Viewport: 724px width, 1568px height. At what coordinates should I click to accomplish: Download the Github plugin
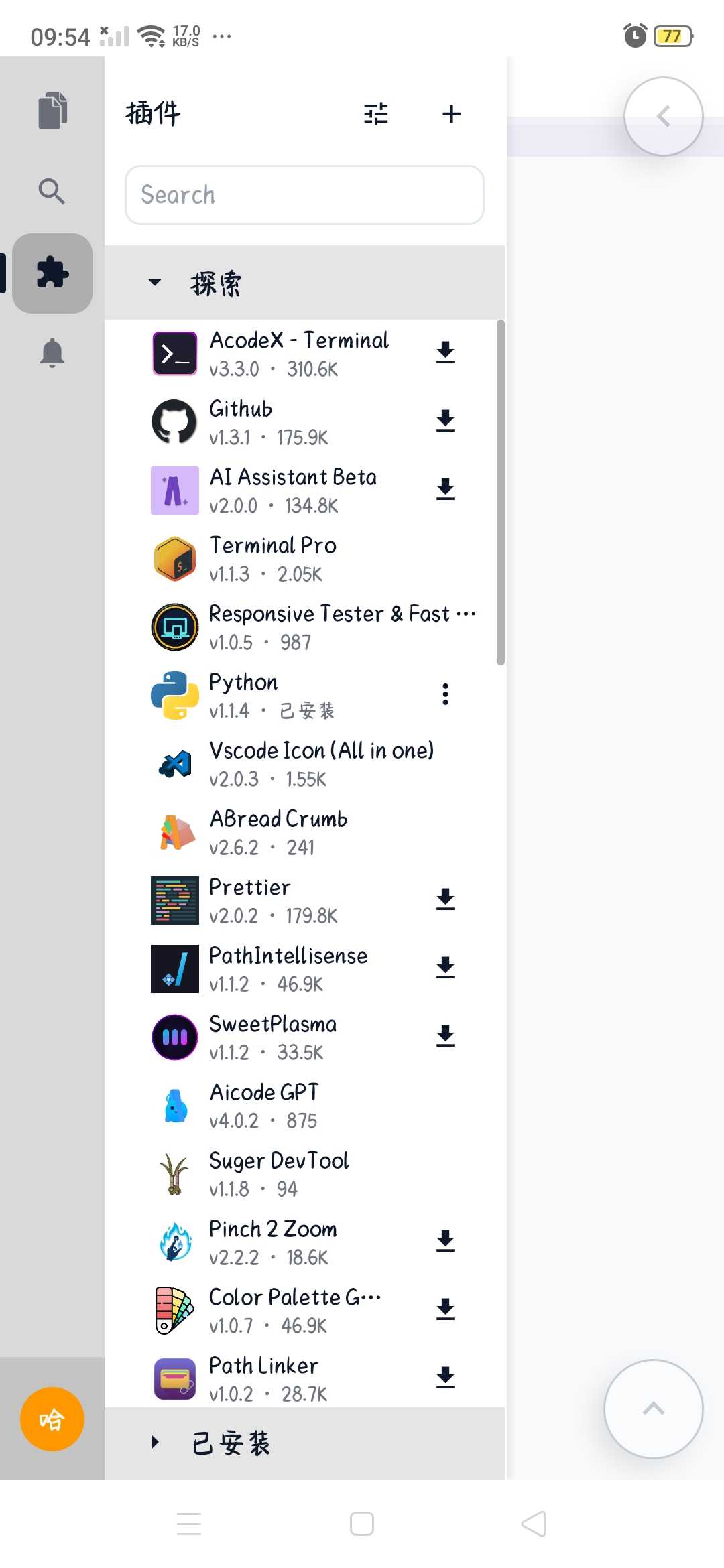445,421
